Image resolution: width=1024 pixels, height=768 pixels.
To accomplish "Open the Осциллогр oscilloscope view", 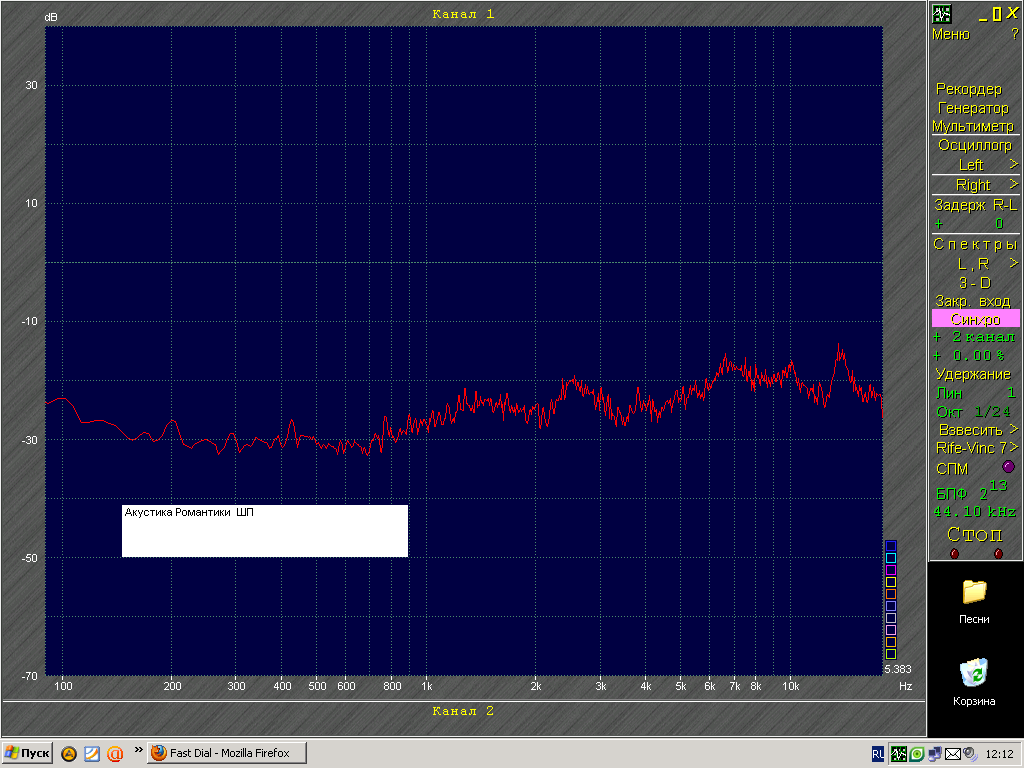I will tap(975, 145).
